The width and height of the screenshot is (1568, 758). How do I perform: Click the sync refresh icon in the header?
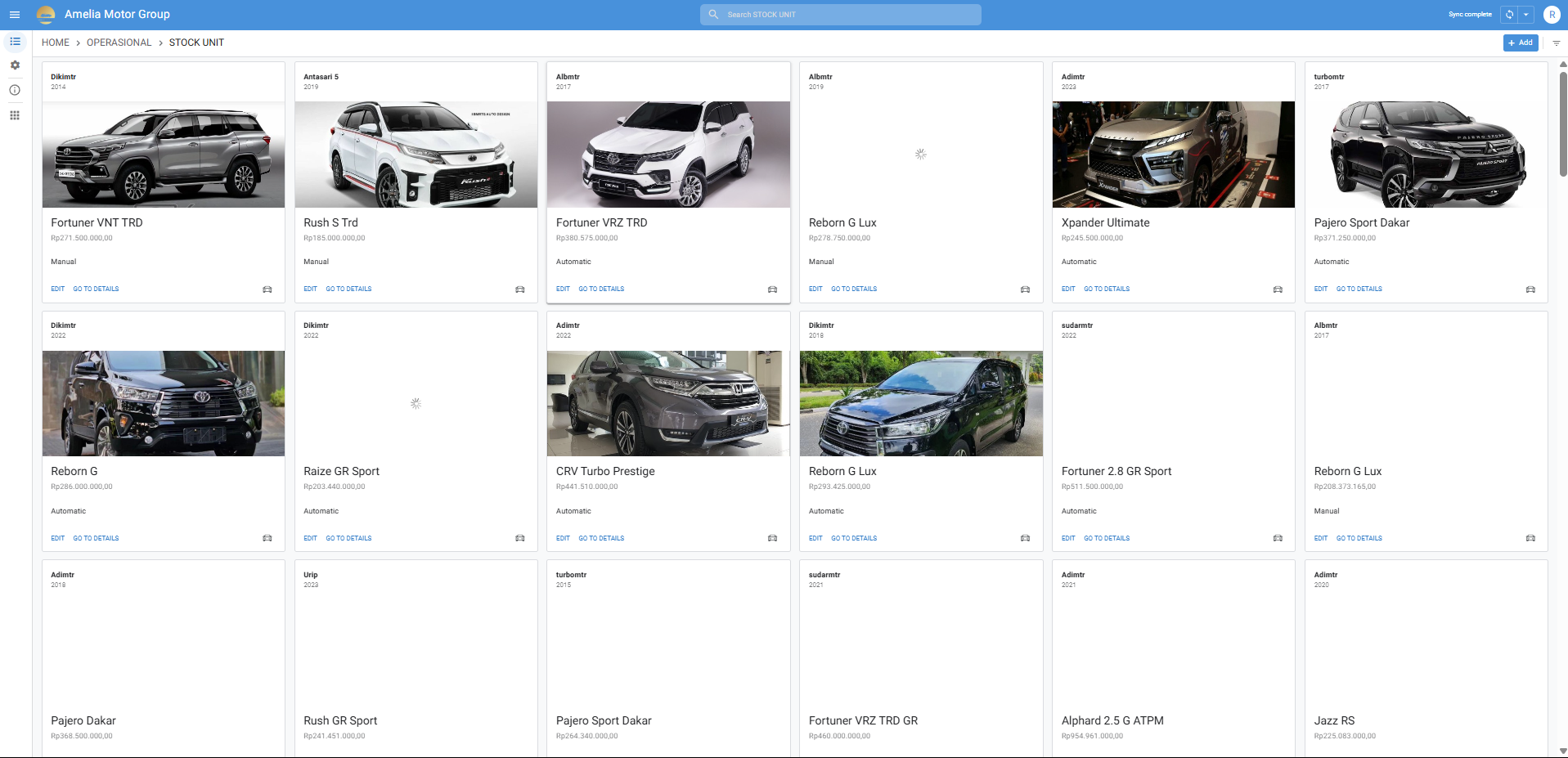click(x=1509, y=14)
